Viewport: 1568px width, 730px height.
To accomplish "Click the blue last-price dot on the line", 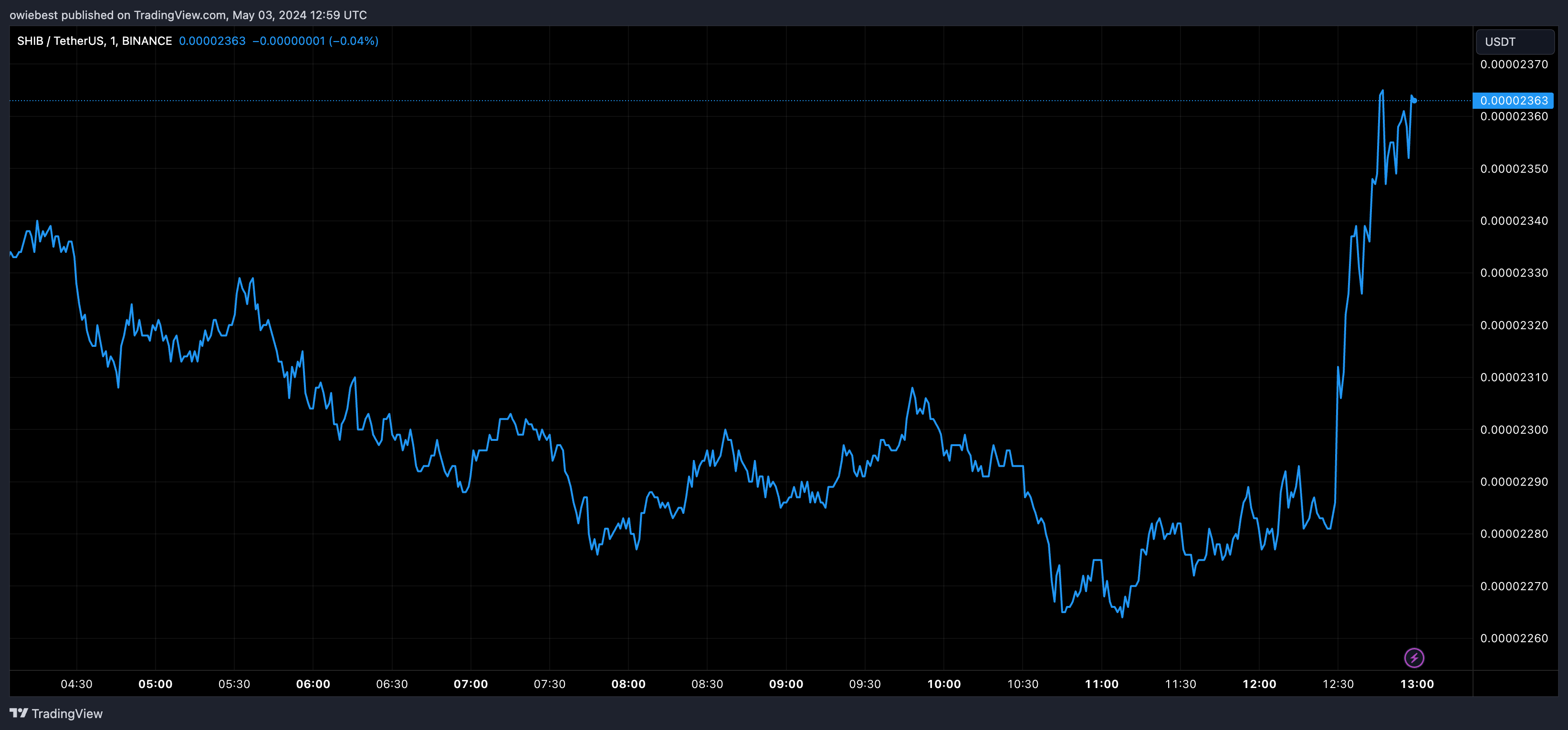I will pos(1414,100).
